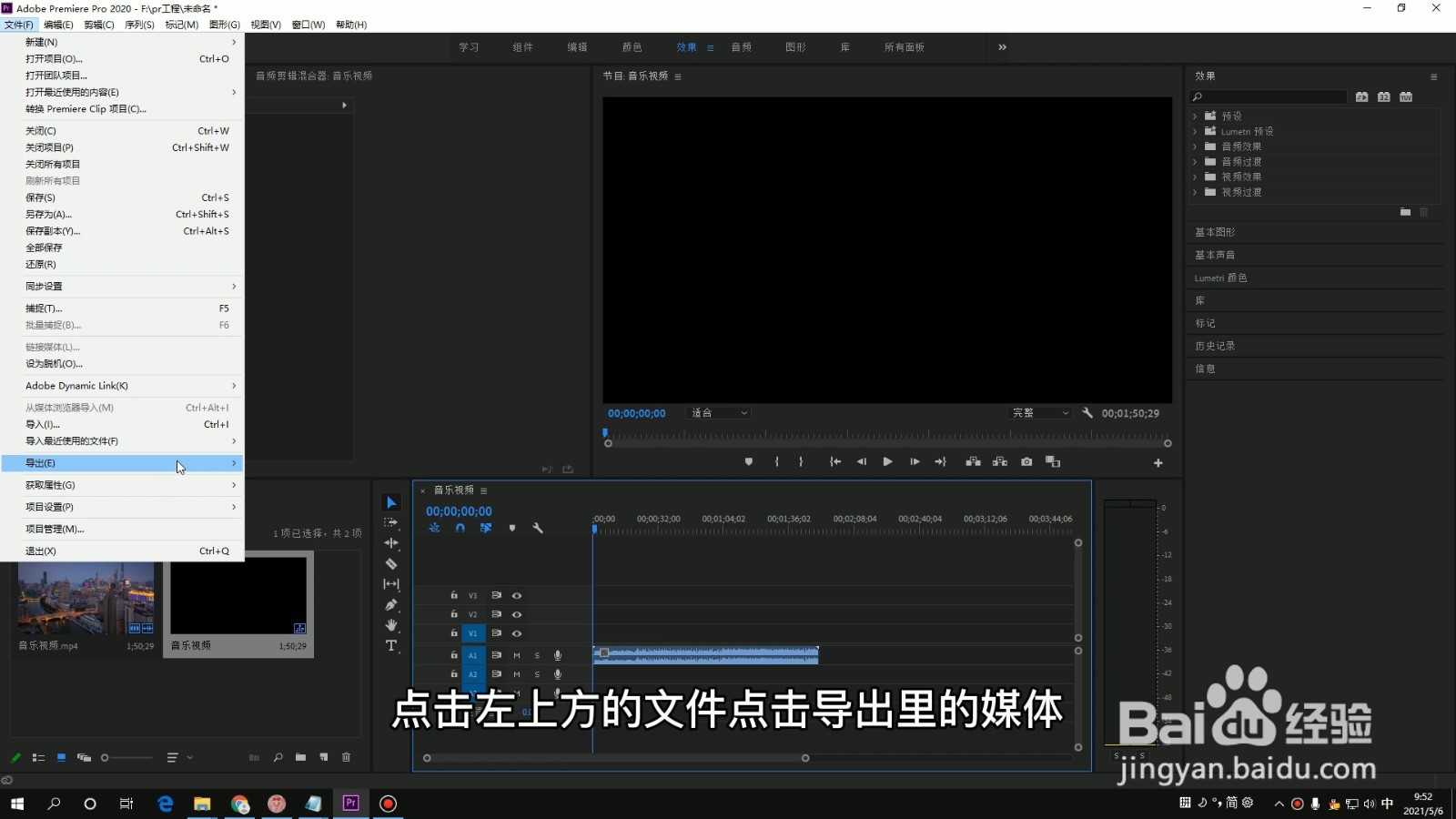This screenshot has height=819, width=1456.
Task: Open 编辑(E) menu in menu bar
Action: click(58, 25)
